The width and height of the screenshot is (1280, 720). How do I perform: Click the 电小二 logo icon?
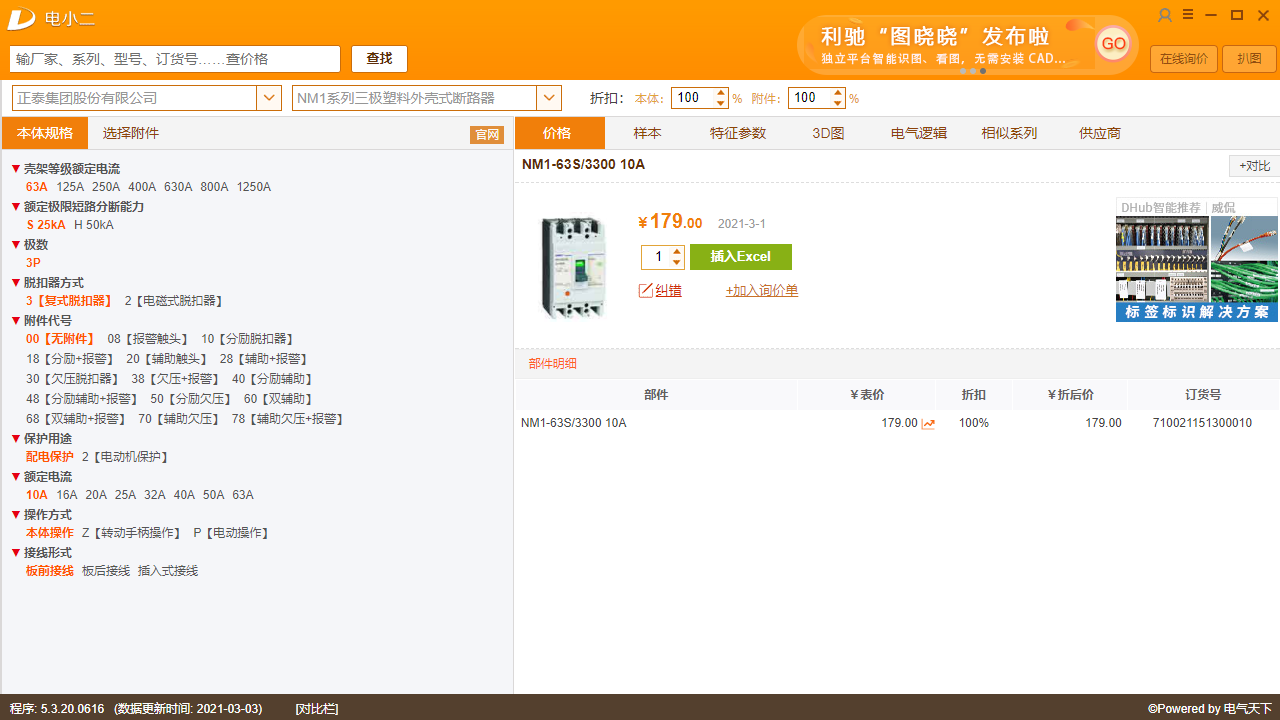20,18
